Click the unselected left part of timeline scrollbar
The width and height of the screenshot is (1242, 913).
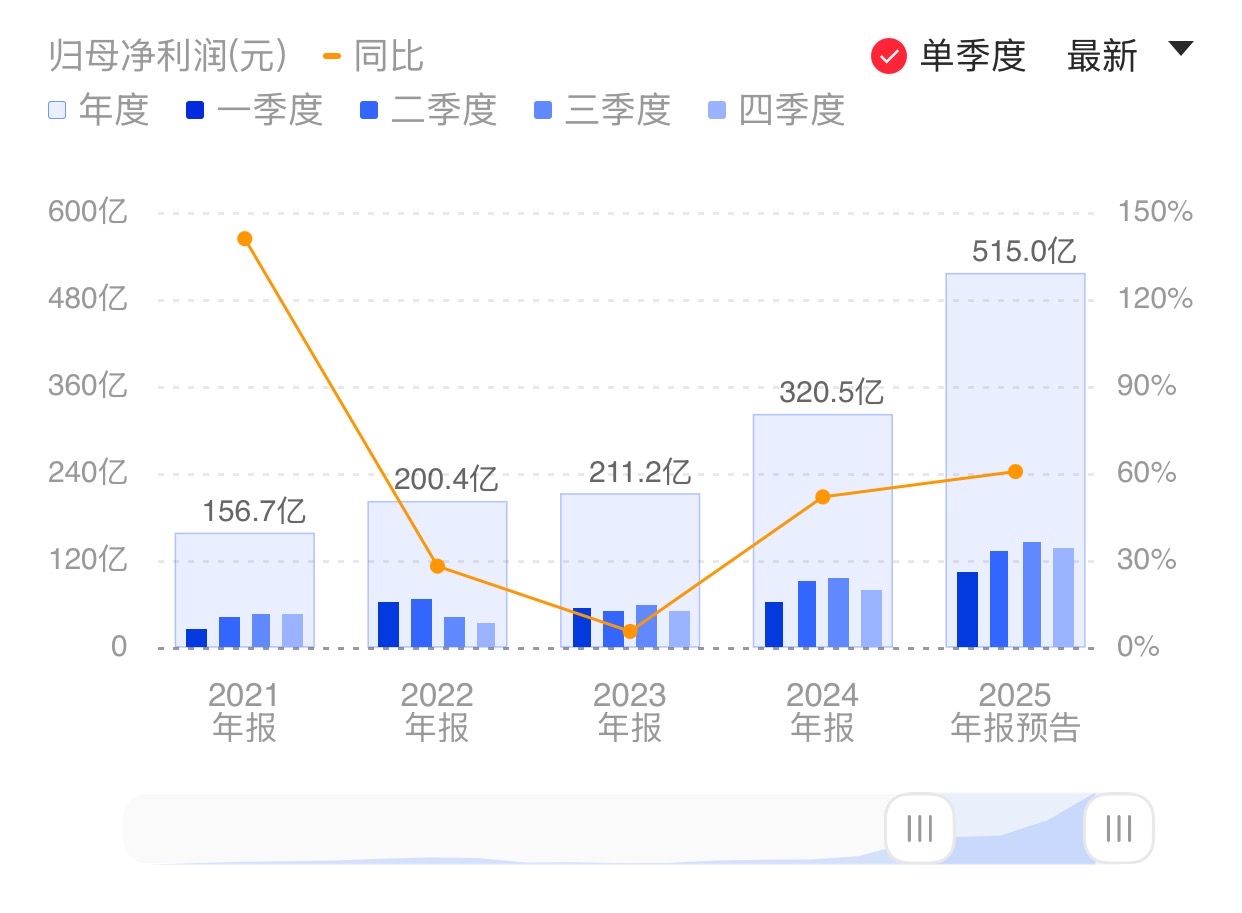(x=505, y=828)
